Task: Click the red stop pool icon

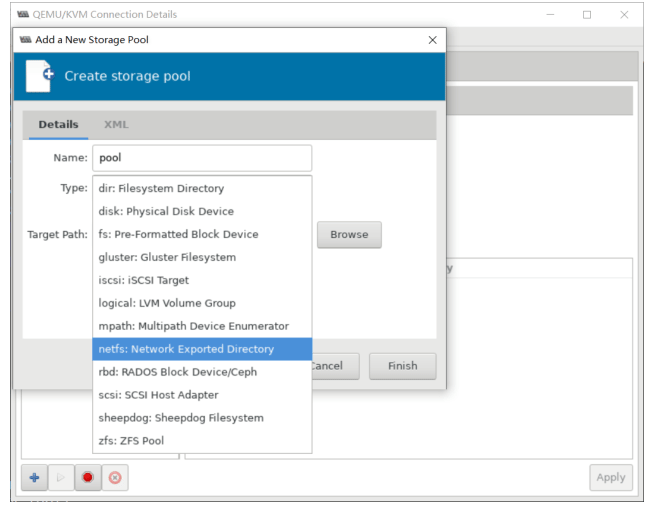Action: click(x=88, y=477)
